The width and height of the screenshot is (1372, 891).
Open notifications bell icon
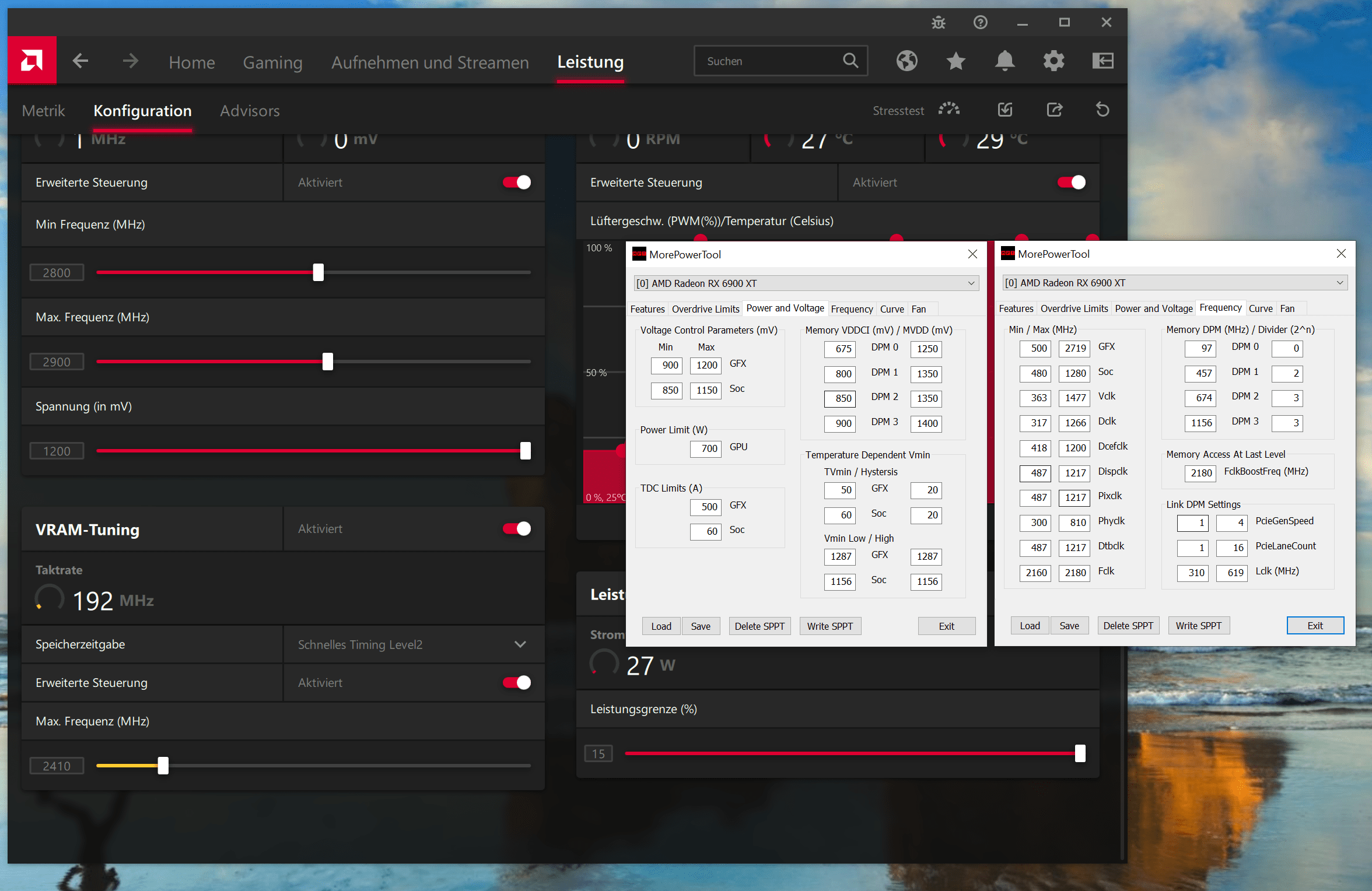[1005, 61]
